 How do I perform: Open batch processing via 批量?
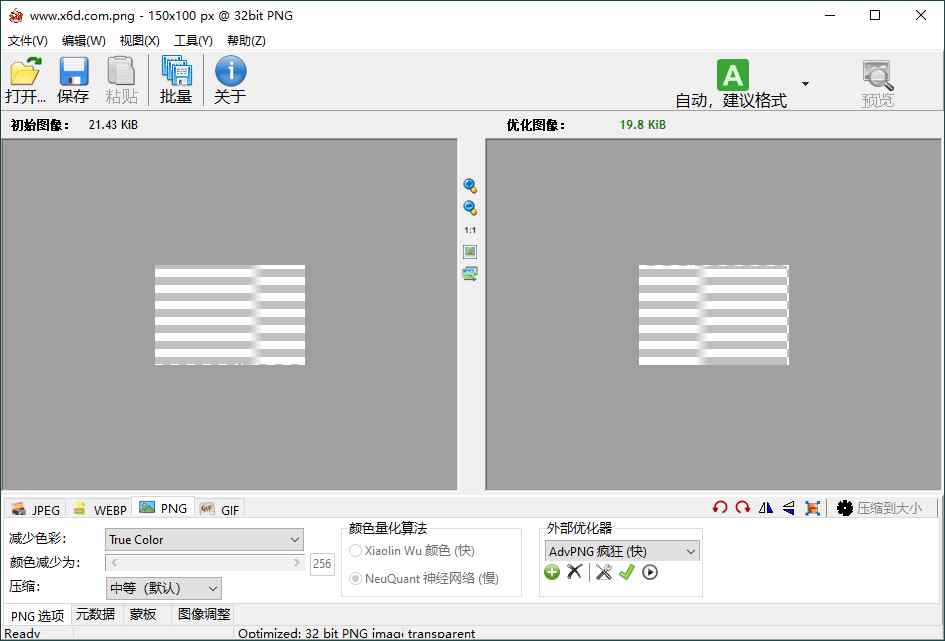[176, 80]
